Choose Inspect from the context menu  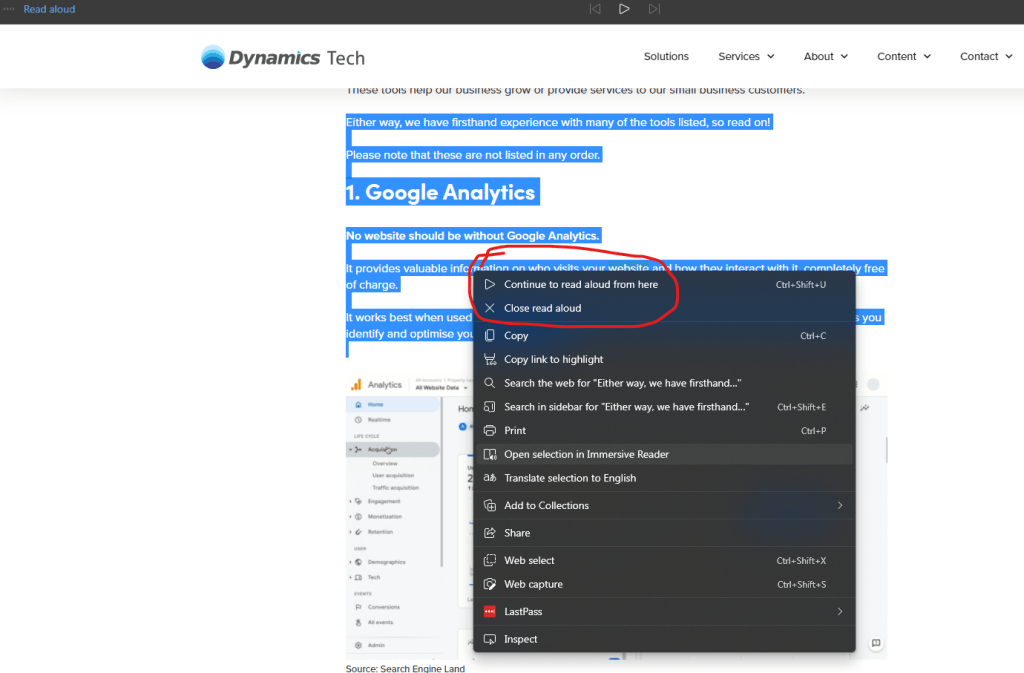point(664,639)
